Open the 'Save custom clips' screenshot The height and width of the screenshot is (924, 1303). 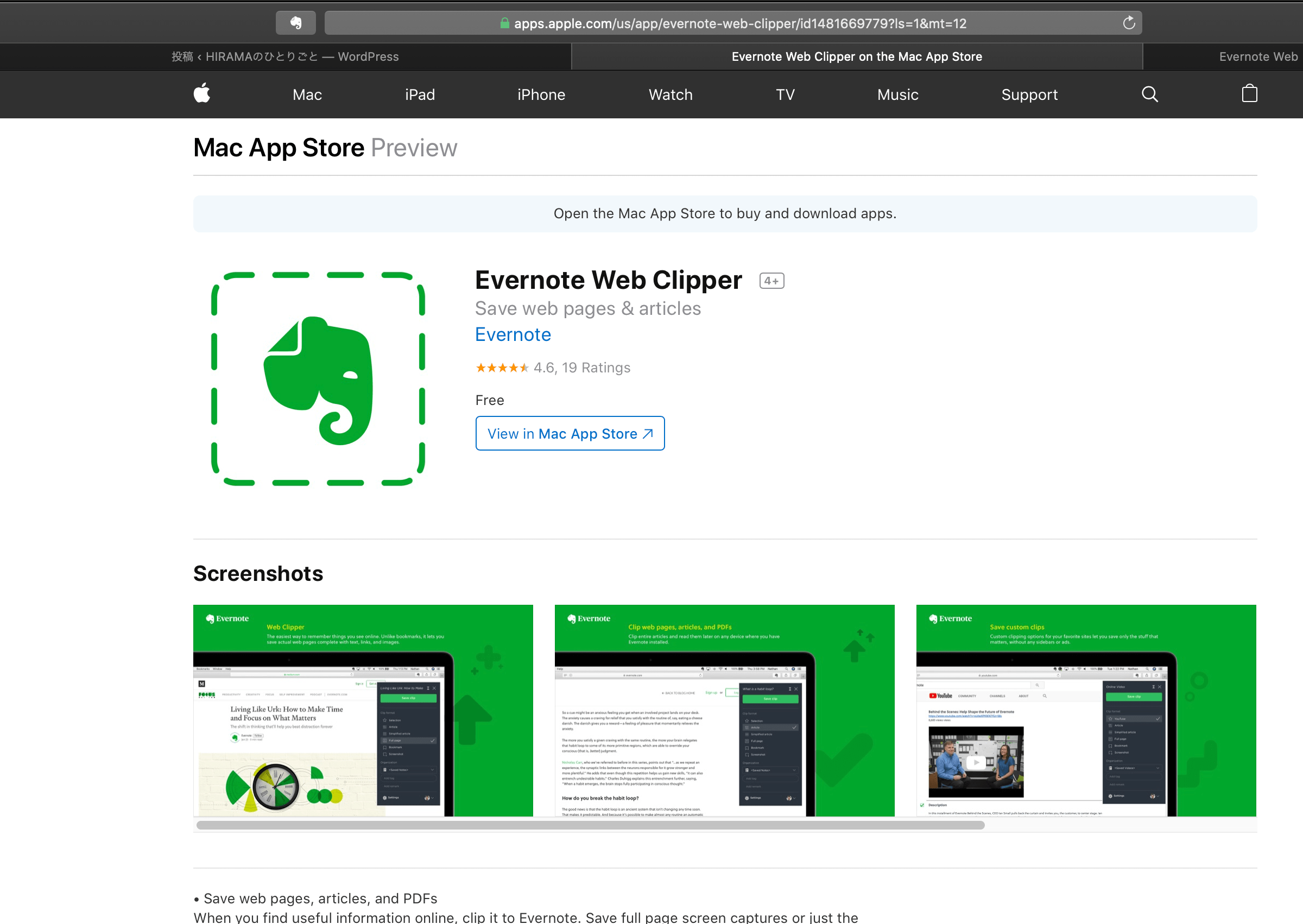coord(1086,711)
